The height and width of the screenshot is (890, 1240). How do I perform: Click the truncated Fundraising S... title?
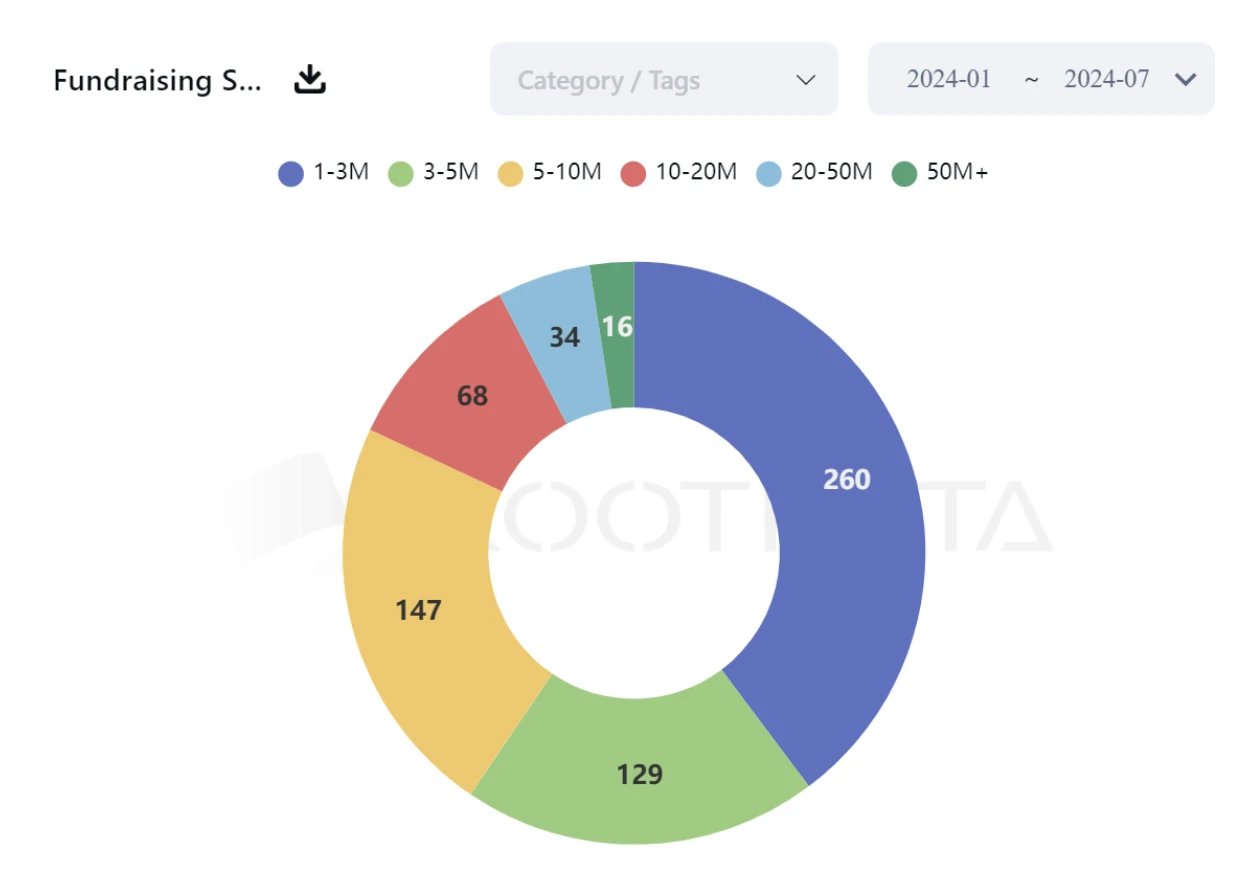click(x=157, y=80)
